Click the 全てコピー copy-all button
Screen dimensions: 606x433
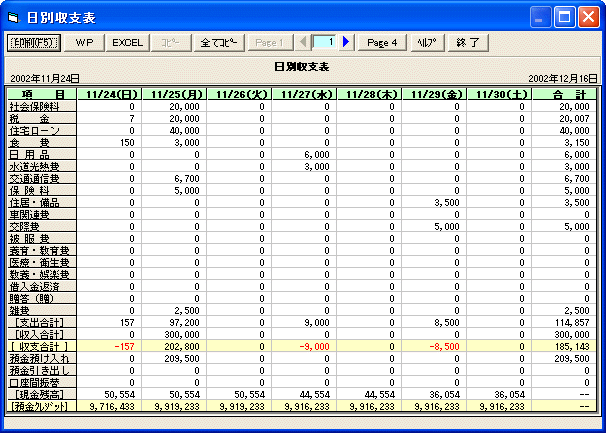tap(219, 43)
